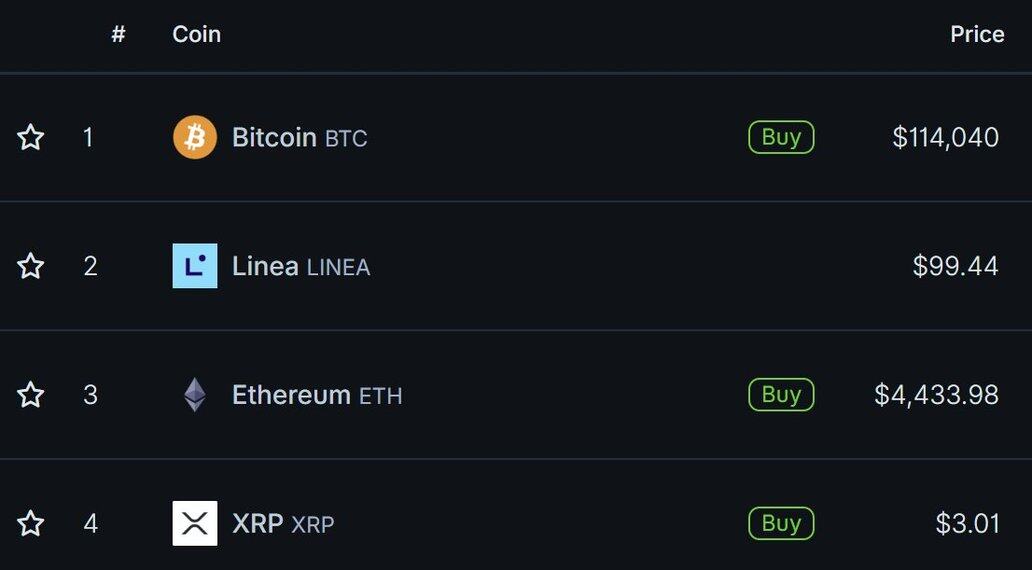Buy Bitcoin using the green button
Viewport: 1032px width, 570px height.
click(781, 138)
